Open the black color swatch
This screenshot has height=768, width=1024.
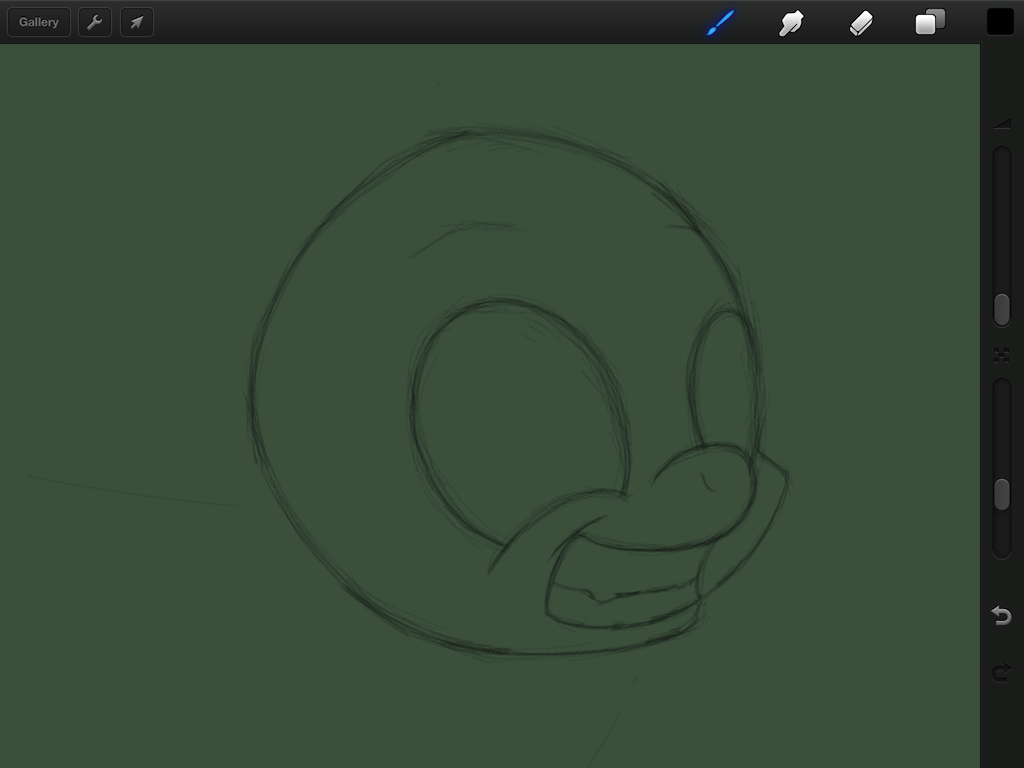coord(1000,22)
